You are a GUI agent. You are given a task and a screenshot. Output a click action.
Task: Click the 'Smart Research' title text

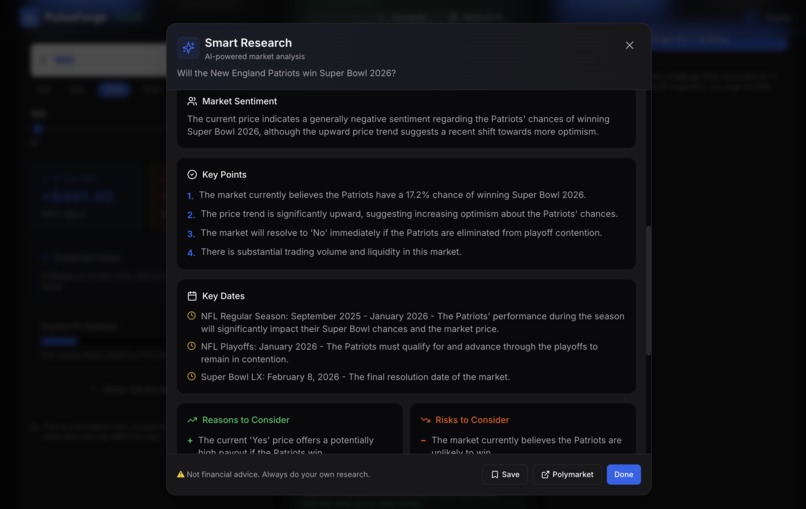pos(248,43)
